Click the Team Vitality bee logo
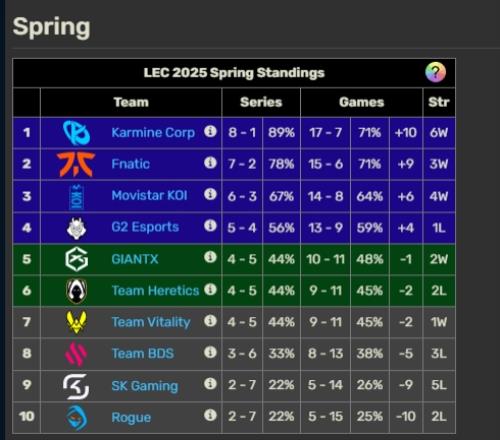Viewport: 500px width, 440px height. 77,322
